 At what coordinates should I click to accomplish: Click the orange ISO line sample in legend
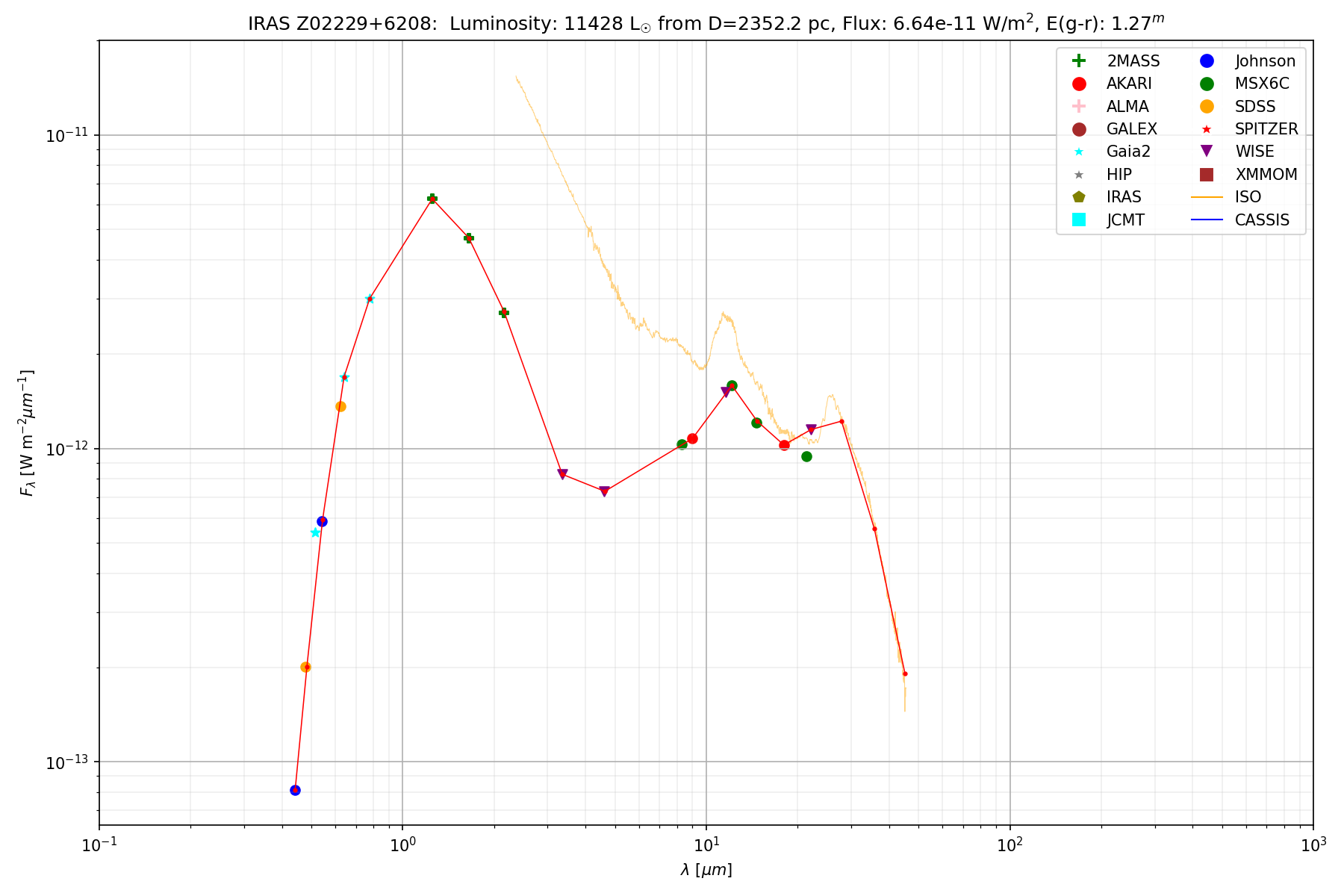(x=1206, y=197)
